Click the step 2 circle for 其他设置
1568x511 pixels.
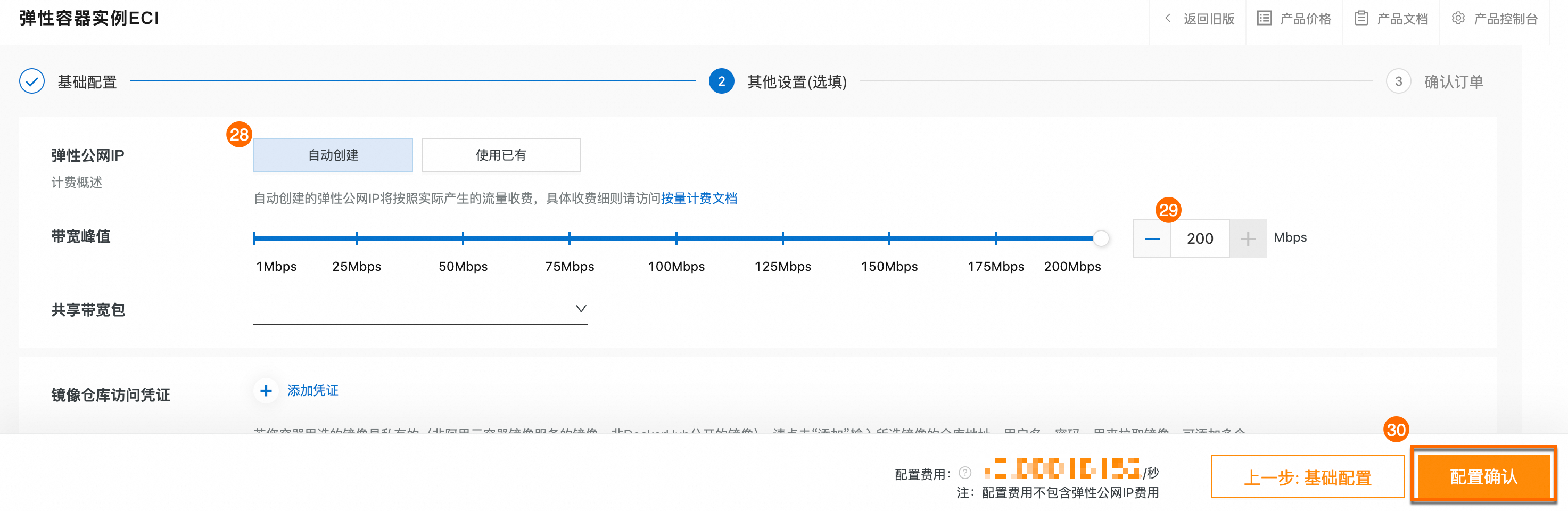(721, 81)
